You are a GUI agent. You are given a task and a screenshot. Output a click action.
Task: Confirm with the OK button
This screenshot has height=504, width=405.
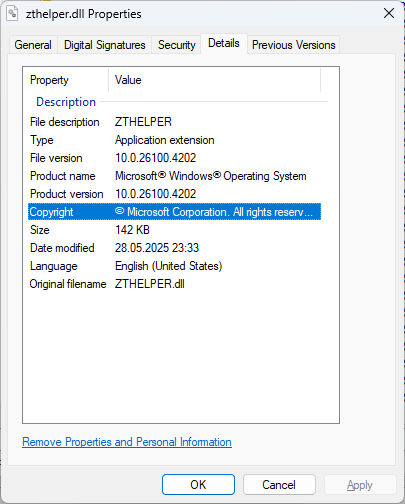pos(198,485)
